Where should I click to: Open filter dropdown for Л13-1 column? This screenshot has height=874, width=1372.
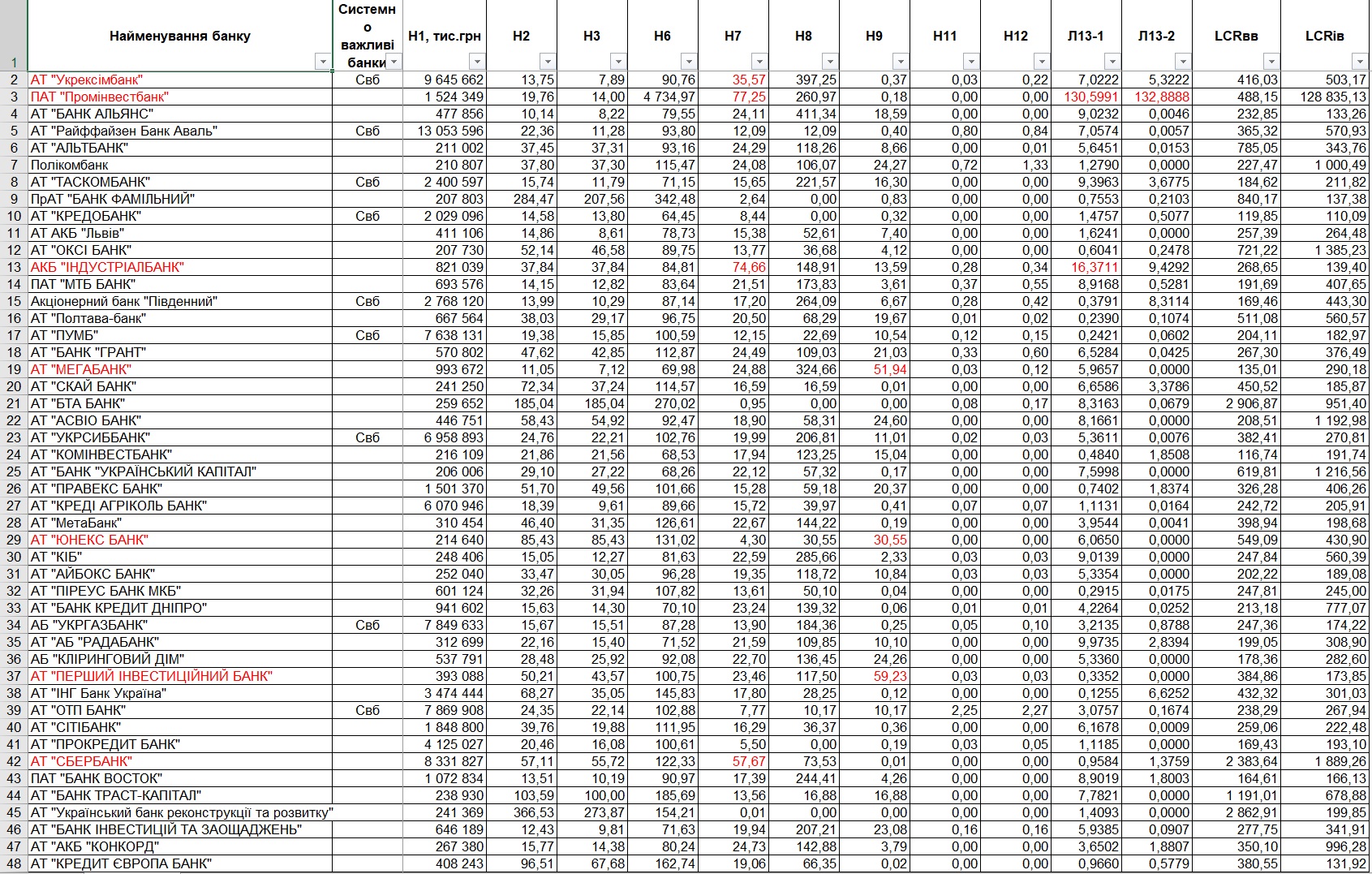1112,62
